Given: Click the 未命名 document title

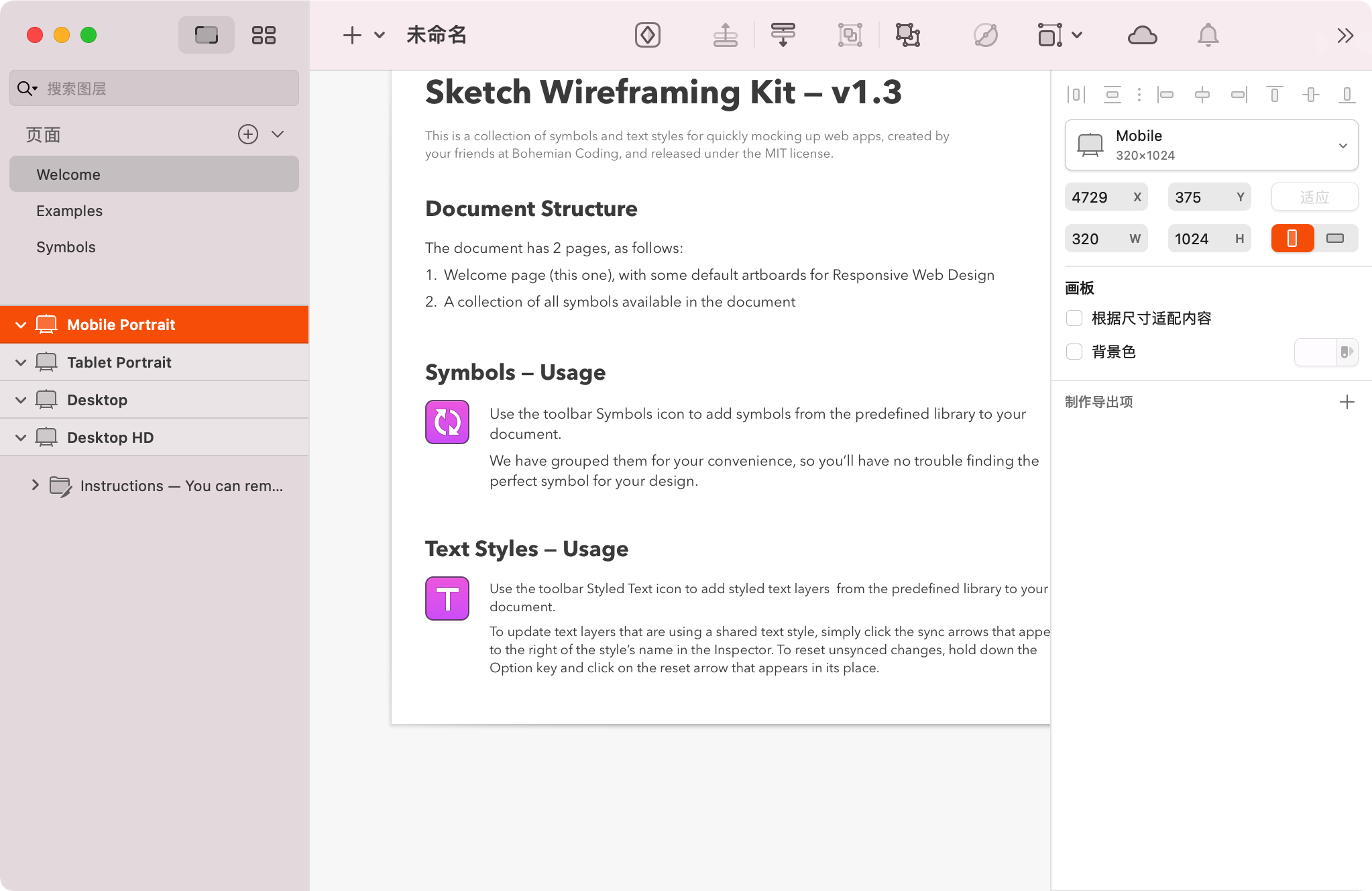Looking at the screenshot, I should (437, 35).
